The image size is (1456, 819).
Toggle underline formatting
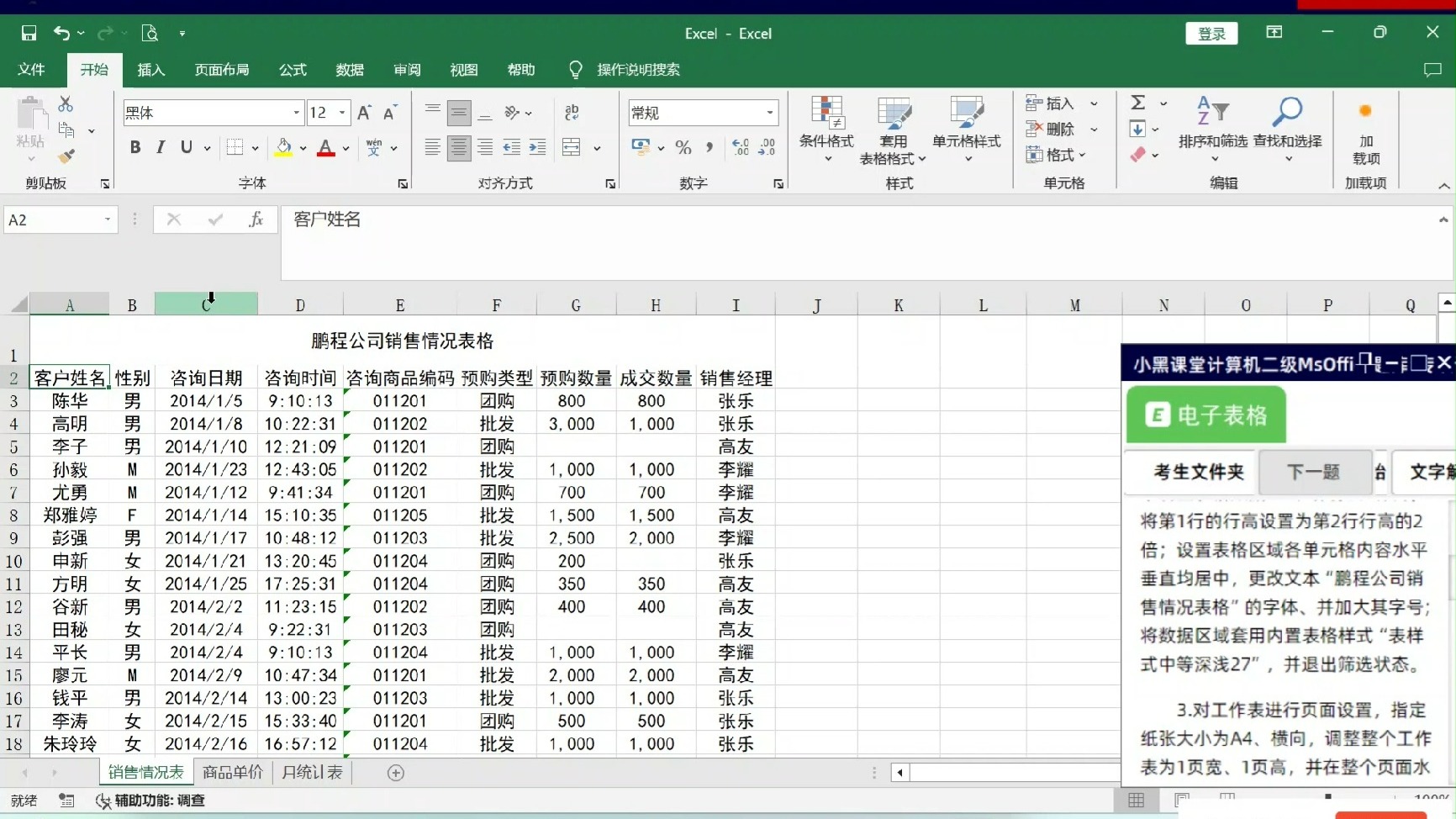187,147
